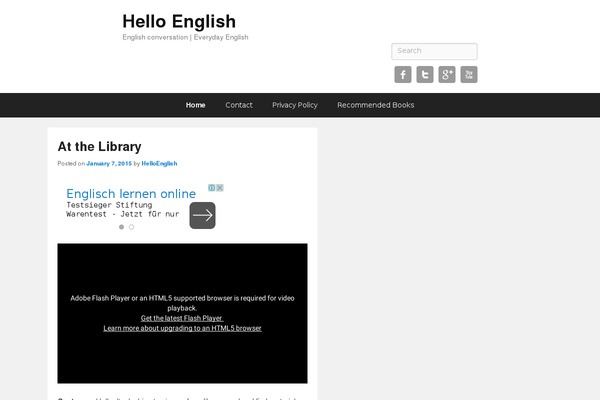Open the YouTube social icon

469,75
